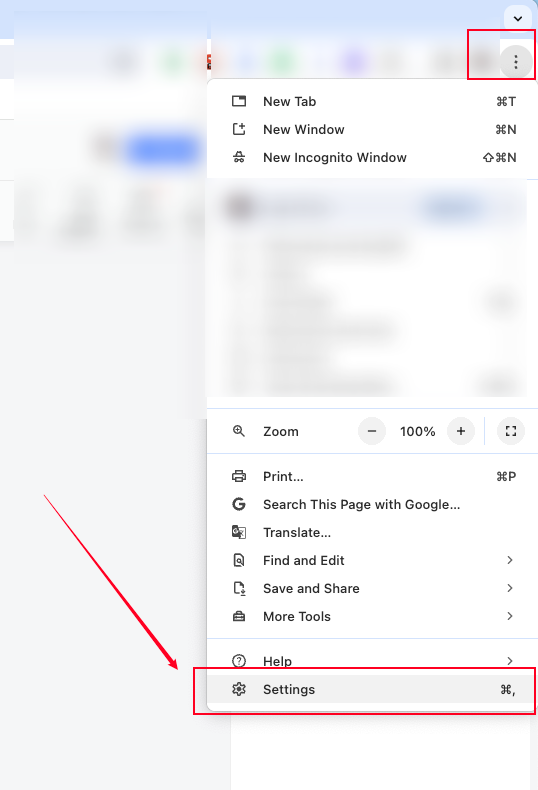
Task: Open New Incognito Window
Action: click(x=374, y=158)
